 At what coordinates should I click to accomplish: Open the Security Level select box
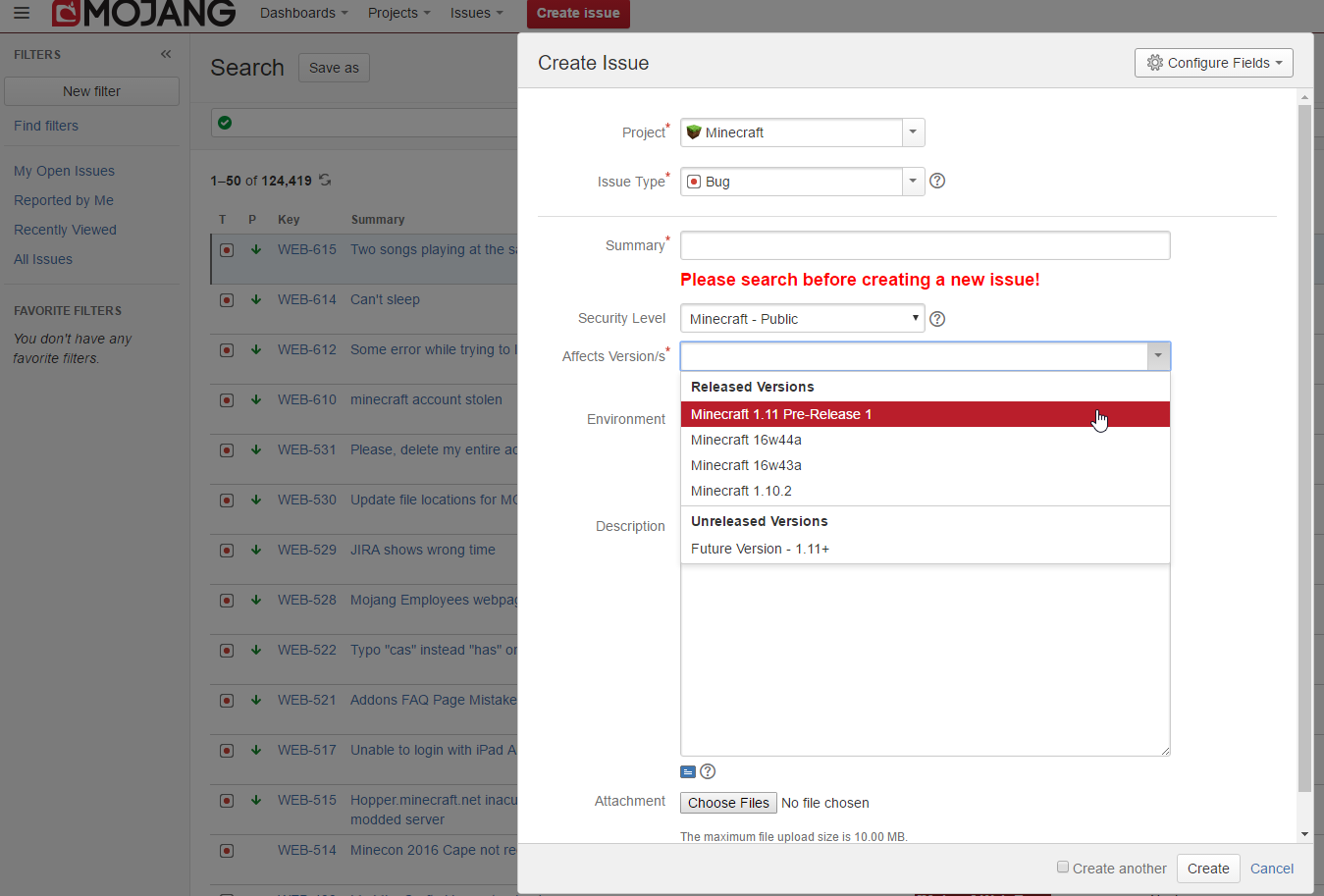(802, 319)
